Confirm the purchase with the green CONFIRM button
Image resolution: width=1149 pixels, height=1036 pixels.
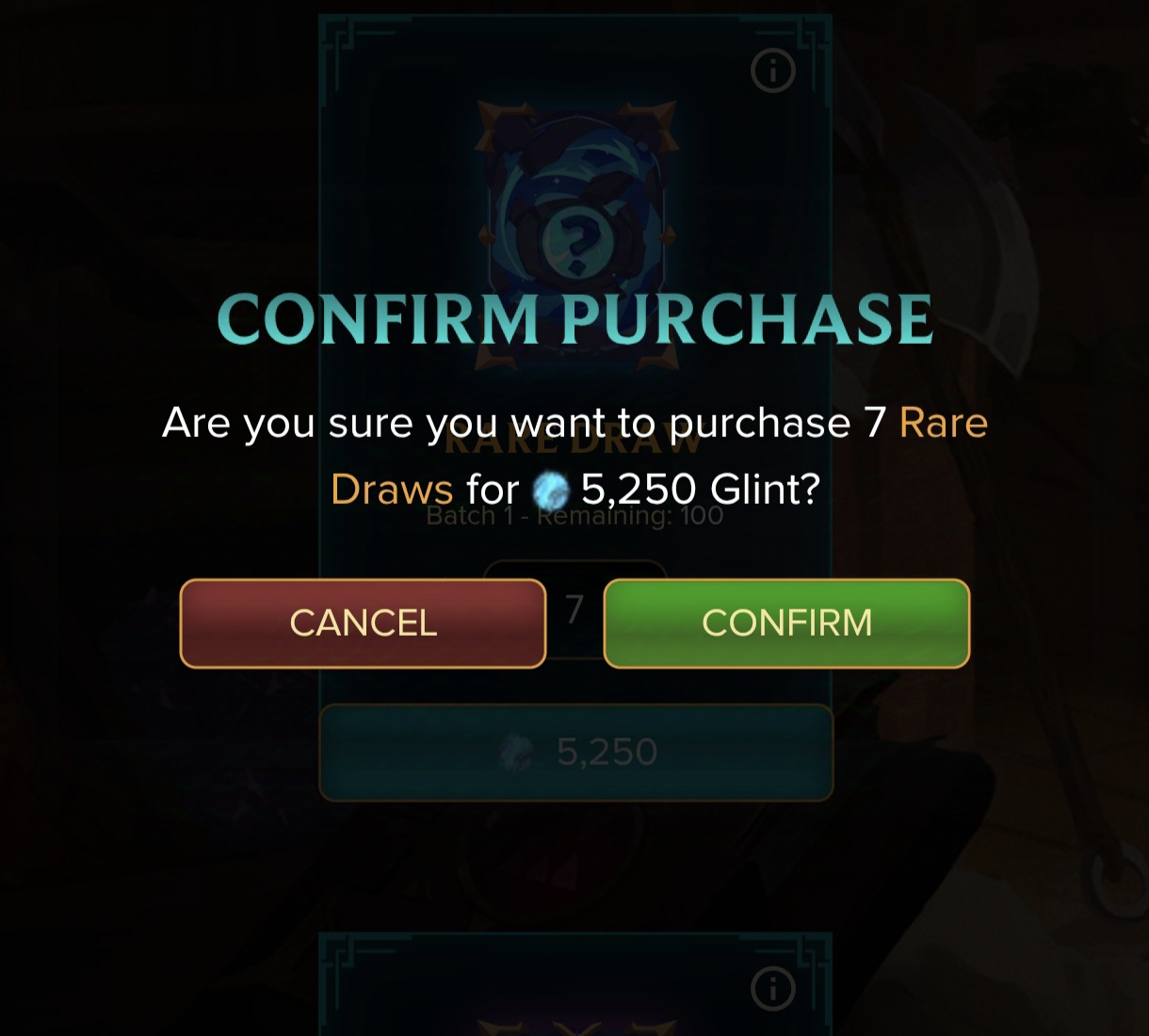786,623
